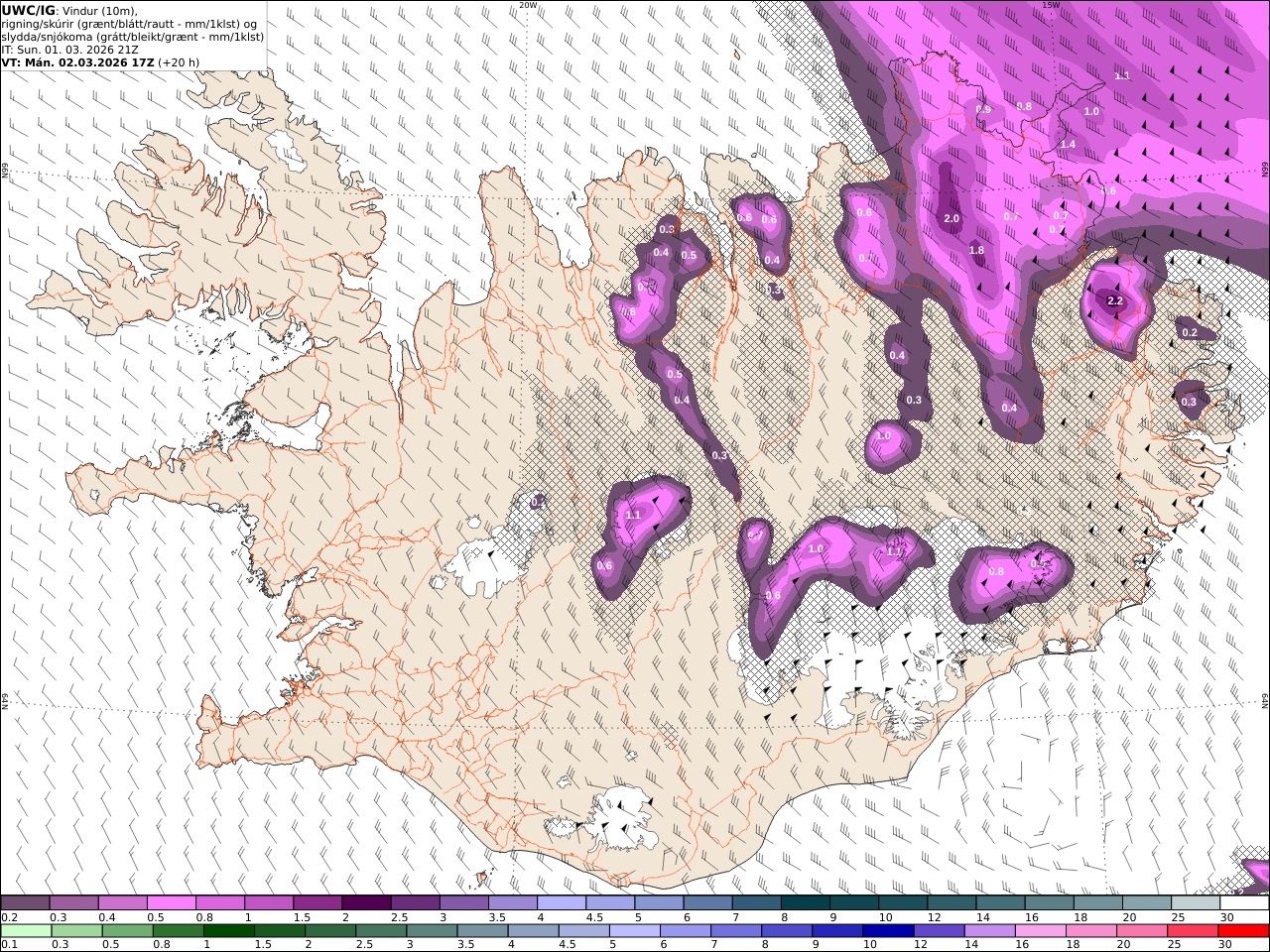Click the pale green 0.1 swatch in rain legend
Image resolution: width=1270 pixels, height=952 pixels.
tap(26, 930)
